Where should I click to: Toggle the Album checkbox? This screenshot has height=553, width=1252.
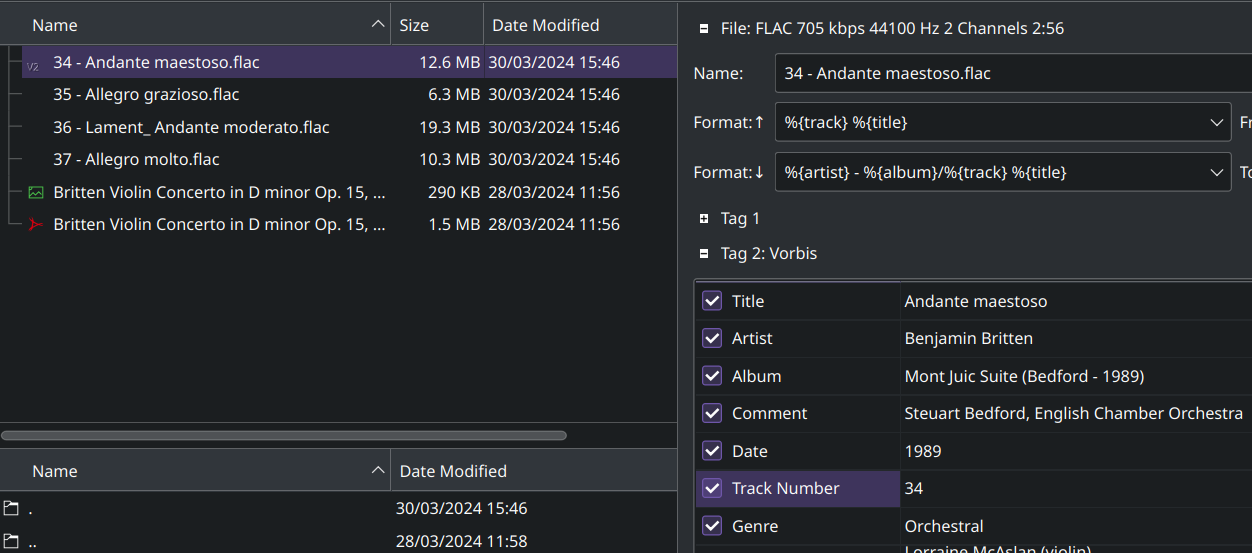(x=712, y=376)
